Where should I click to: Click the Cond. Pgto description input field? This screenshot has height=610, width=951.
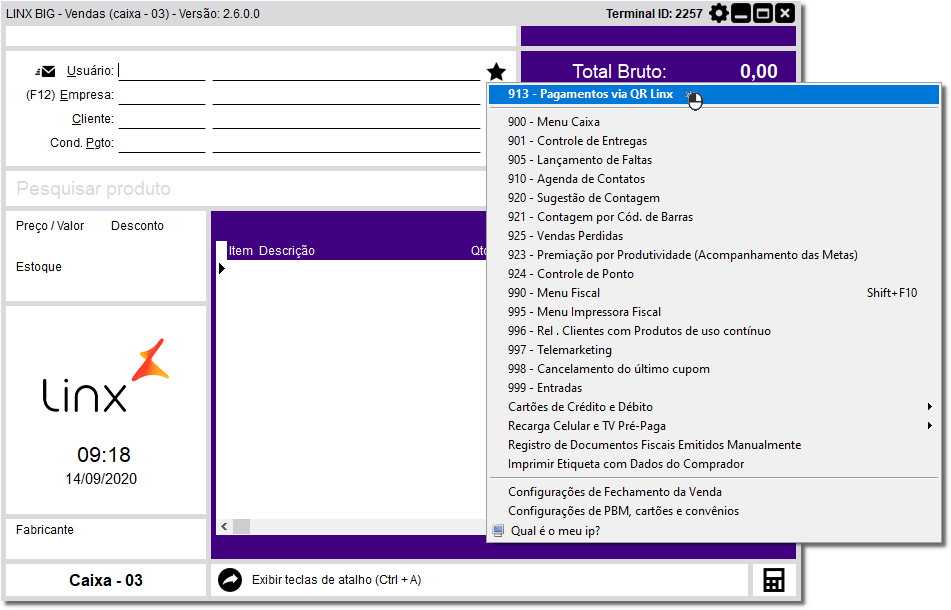coord(346,143)
